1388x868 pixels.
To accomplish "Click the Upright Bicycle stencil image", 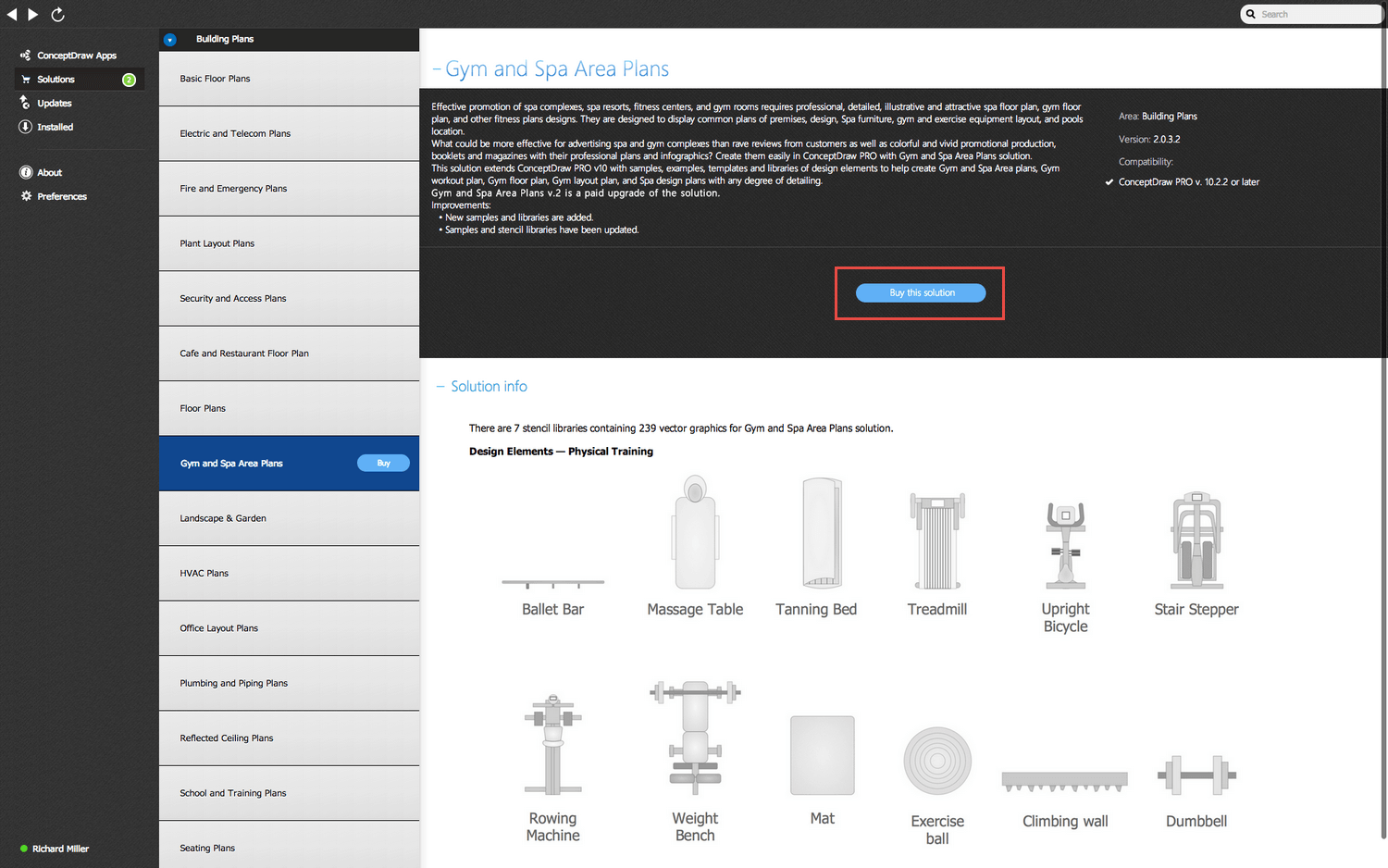I will [x=1066, y=545].
